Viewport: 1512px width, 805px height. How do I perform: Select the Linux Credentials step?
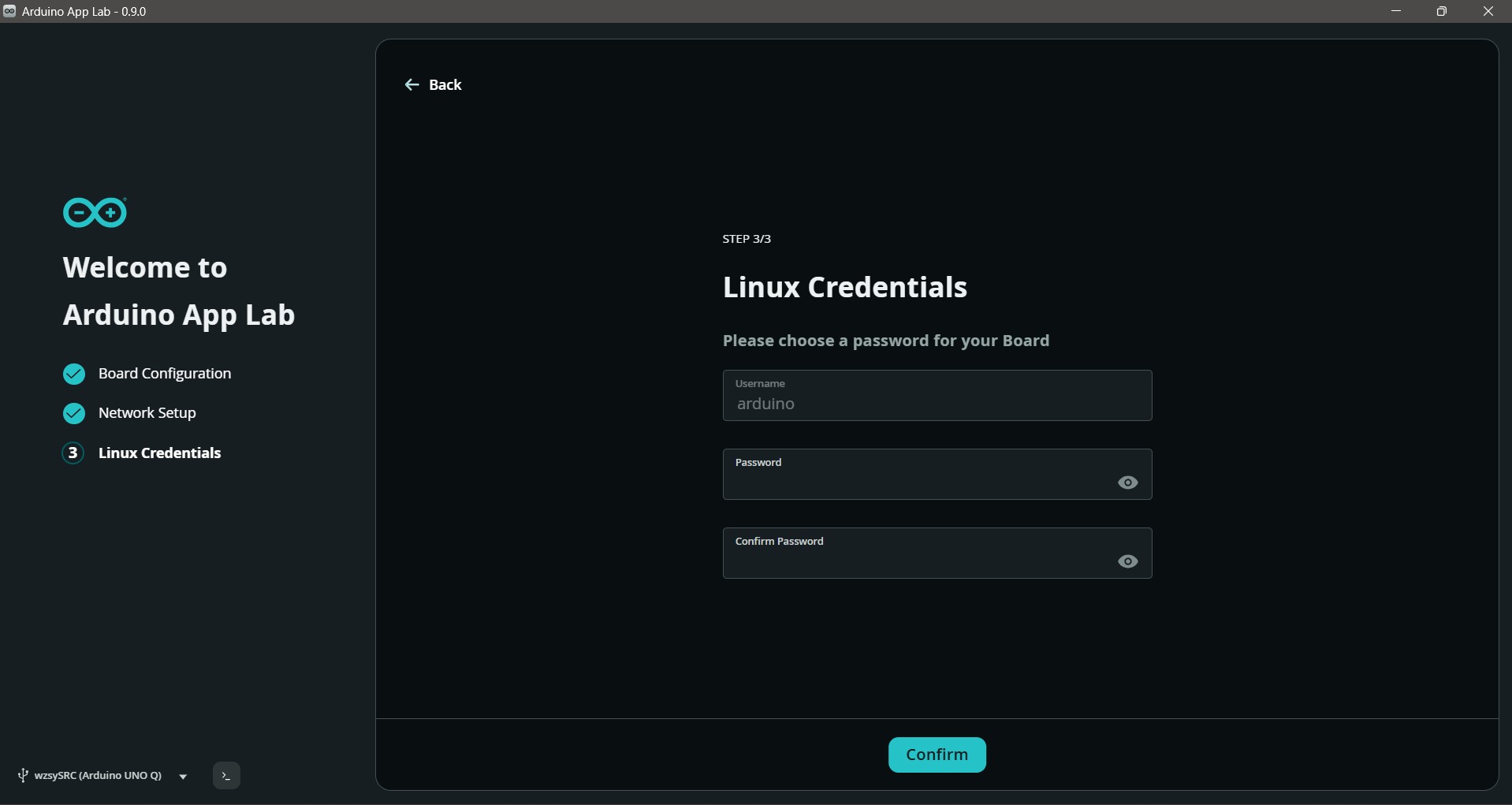[x=160, y=453]
